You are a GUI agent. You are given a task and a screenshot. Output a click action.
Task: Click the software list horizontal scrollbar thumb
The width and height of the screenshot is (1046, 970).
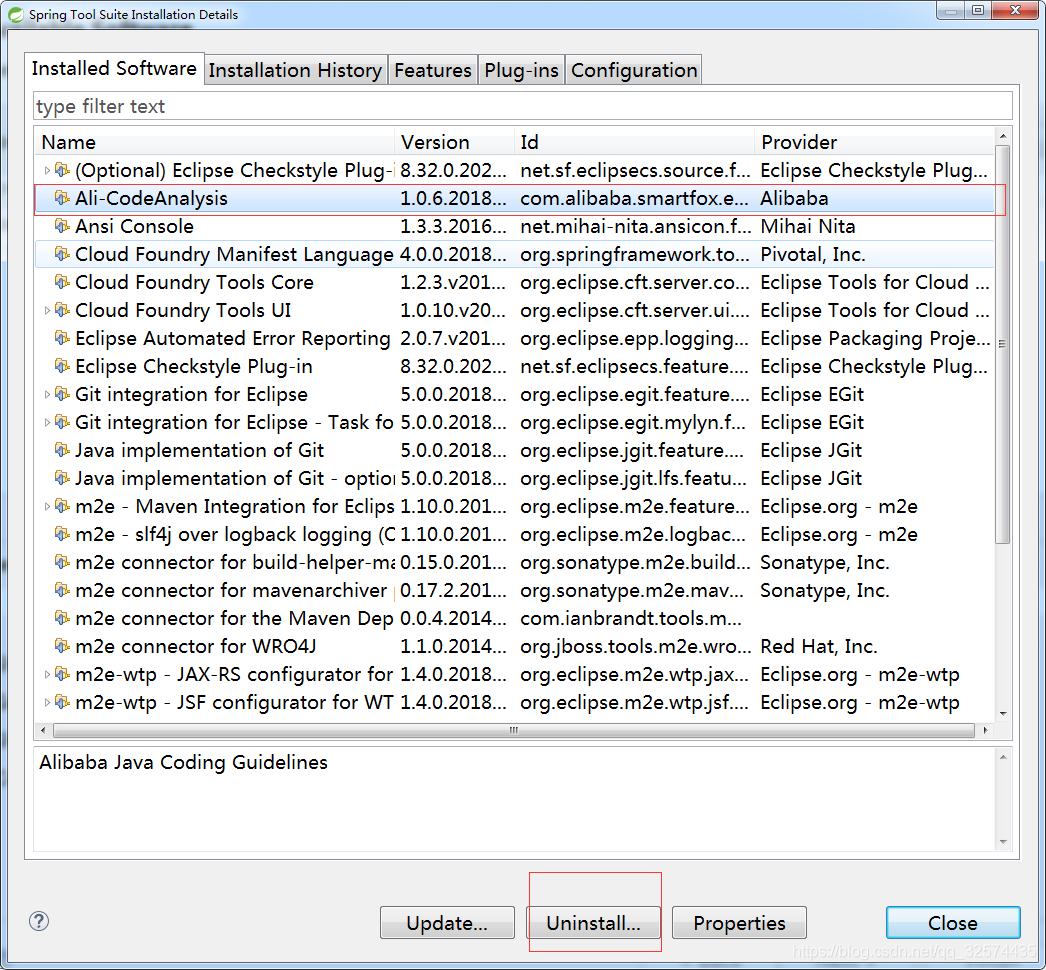(514, 731)
